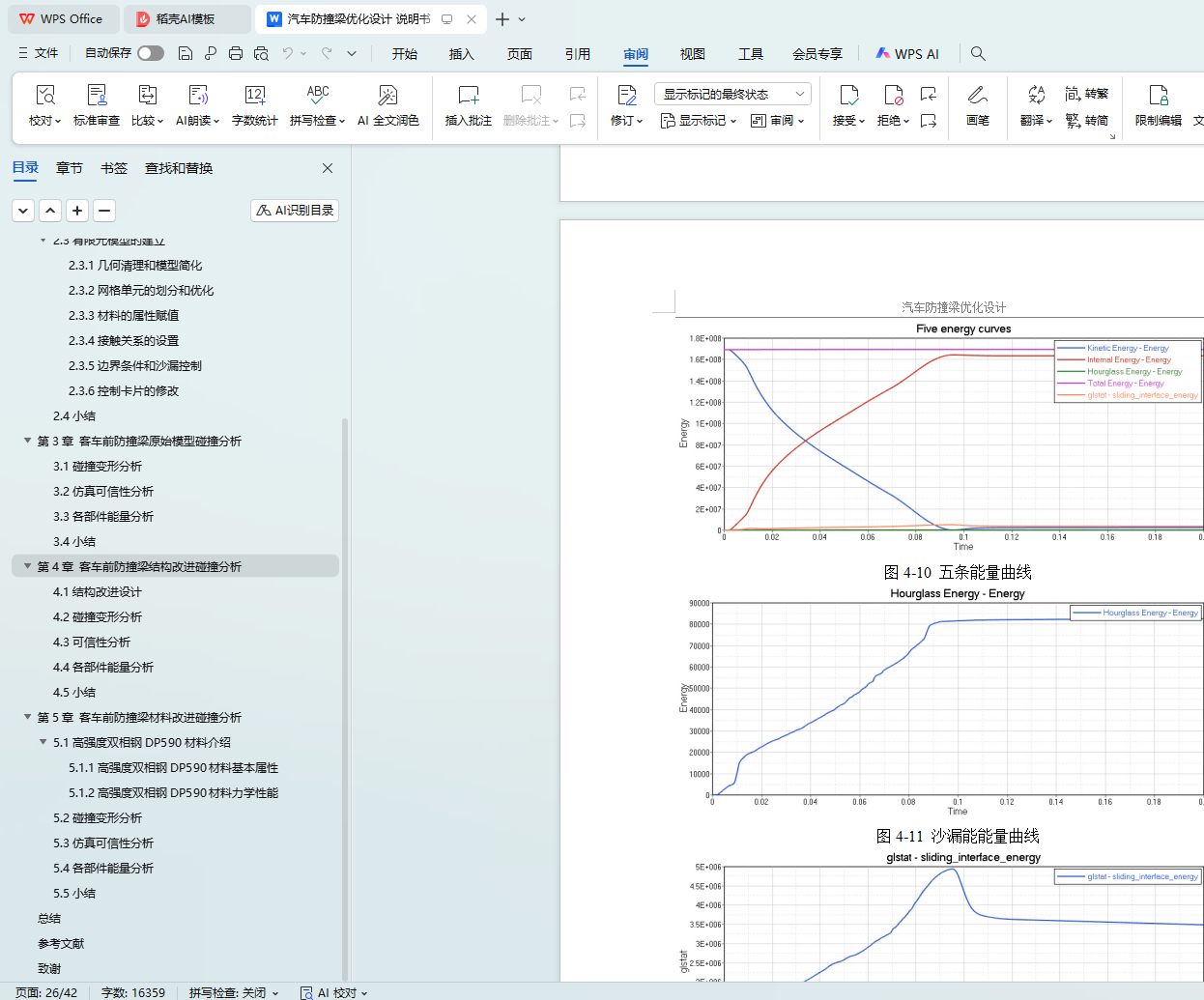Toggle the 自动保存 autosave switch
The image size is (1204, 1000).
(150, 53)
